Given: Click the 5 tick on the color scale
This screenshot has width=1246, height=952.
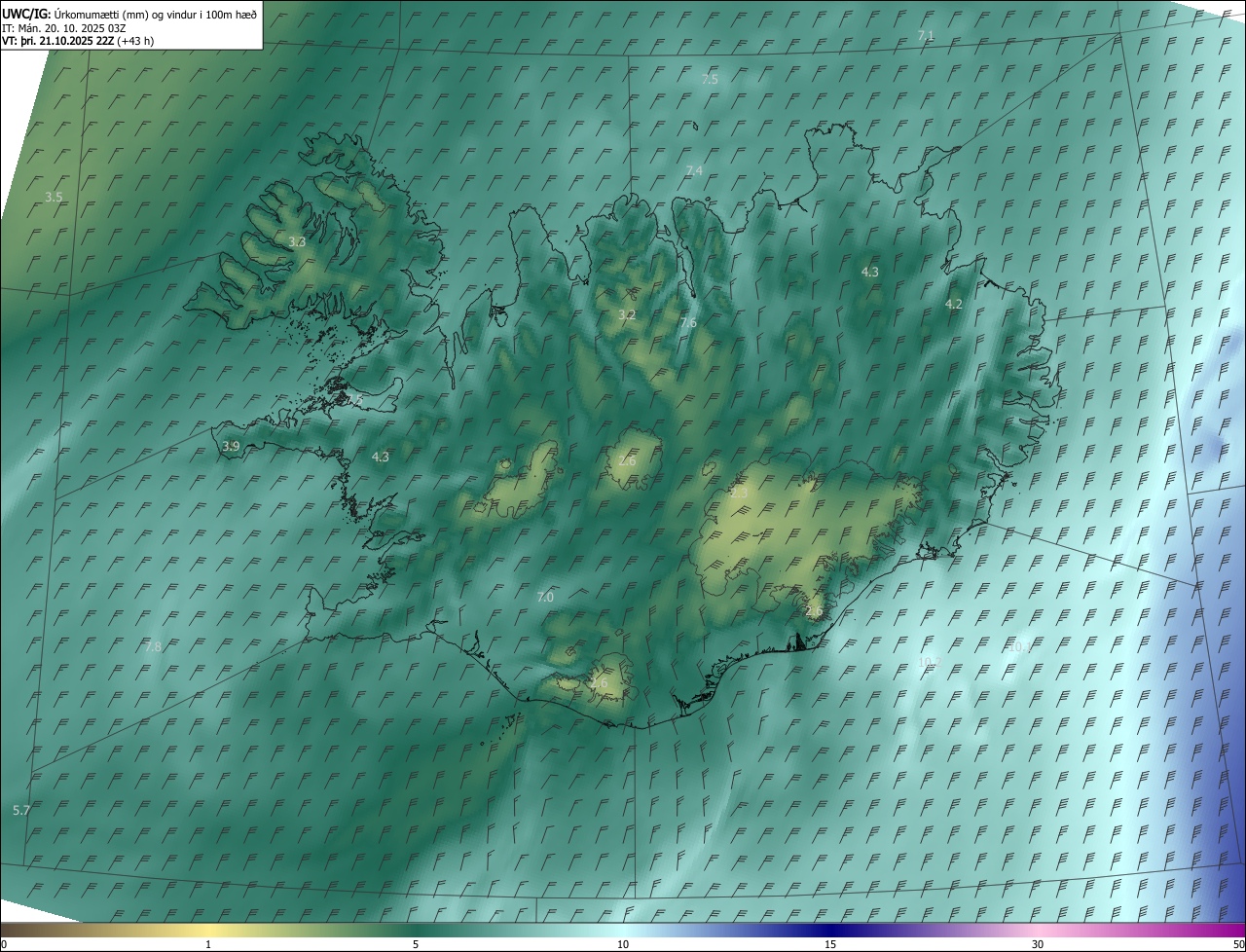Looking at the screenshot, I should [416, 944].
